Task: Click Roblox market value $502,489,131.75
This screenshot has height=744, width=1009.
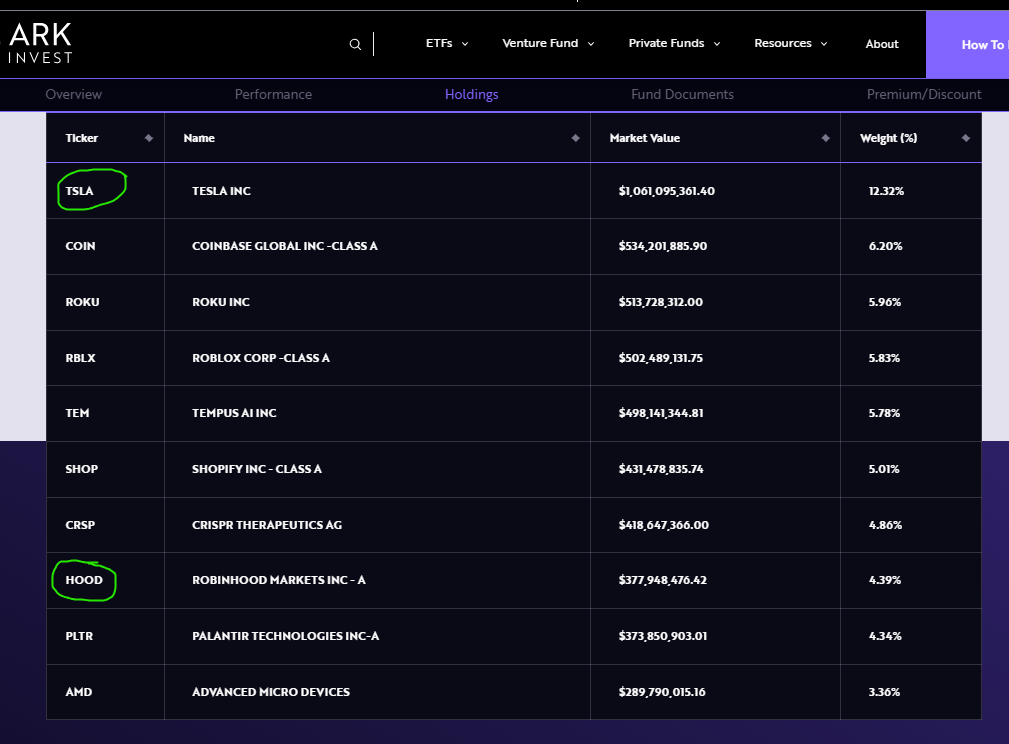Action: (x=661, y=358)
